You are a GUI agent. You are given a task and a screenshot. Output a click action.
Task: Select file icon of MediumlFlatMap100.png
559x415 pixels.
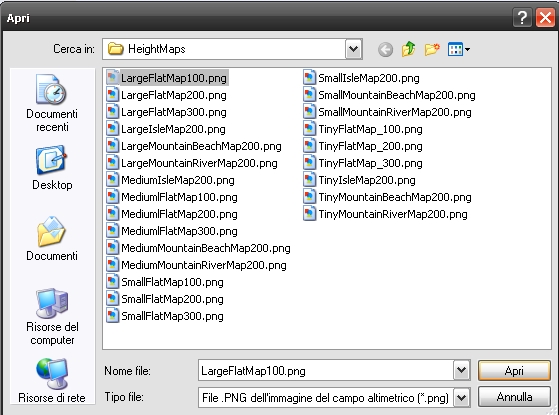(x=112, y=197)
